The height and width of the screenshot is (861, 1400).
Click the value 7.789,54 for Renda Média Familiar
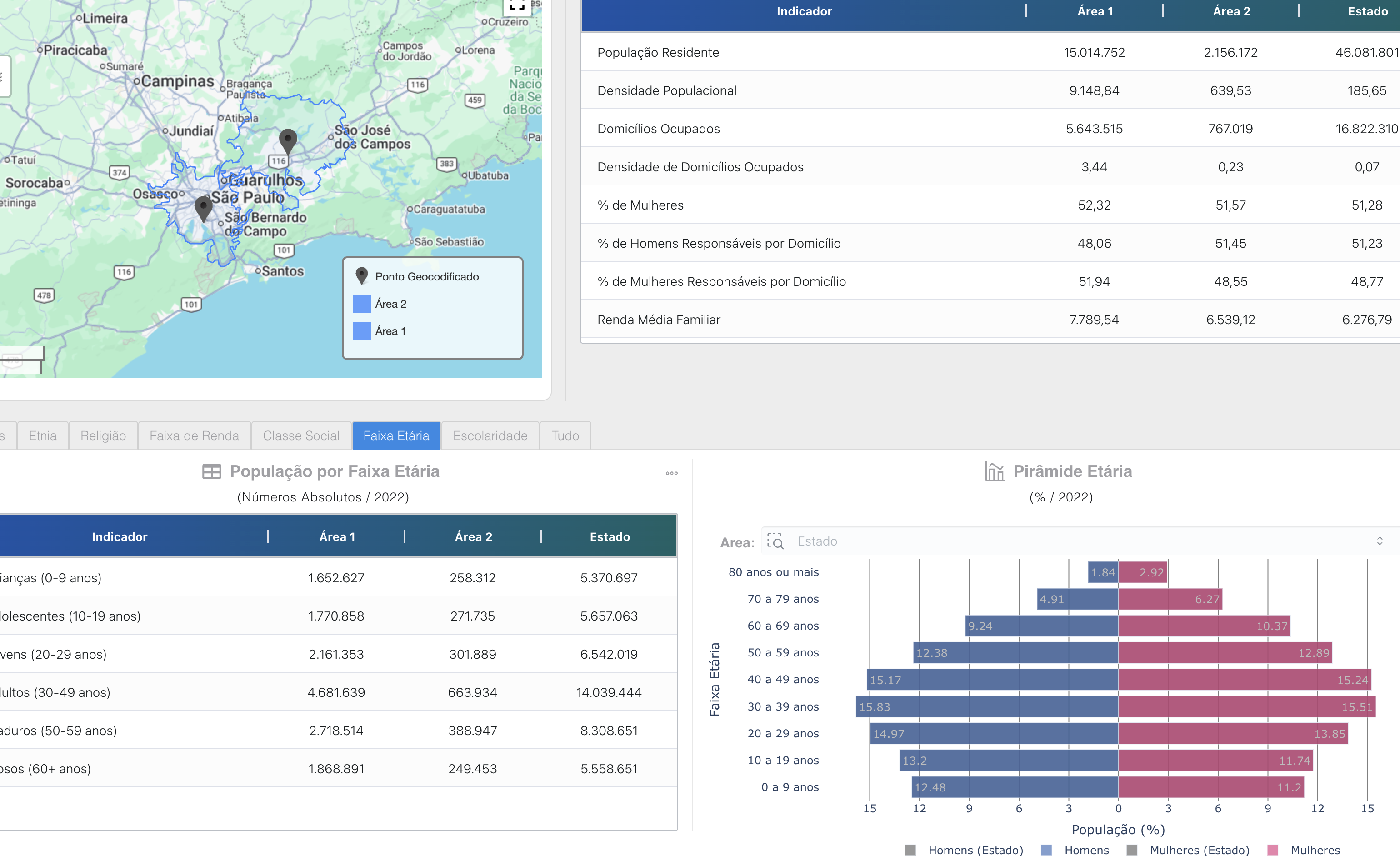tap(1094, 320)
